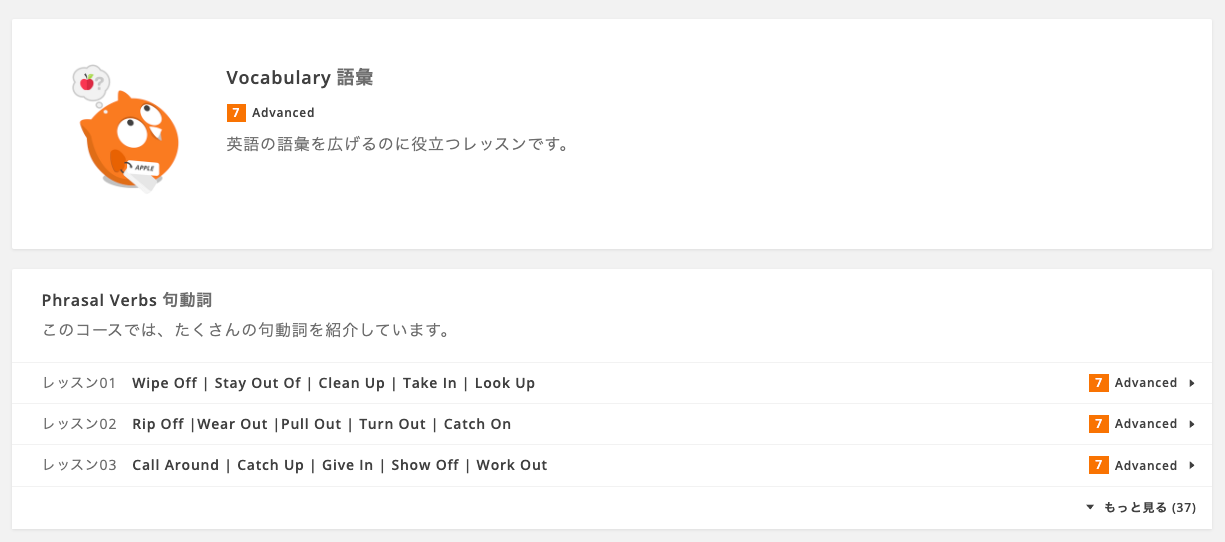Click the triangle icon beside もっと見る
This screenshot has width=1225, height=542.
[x=1090, y=508]
